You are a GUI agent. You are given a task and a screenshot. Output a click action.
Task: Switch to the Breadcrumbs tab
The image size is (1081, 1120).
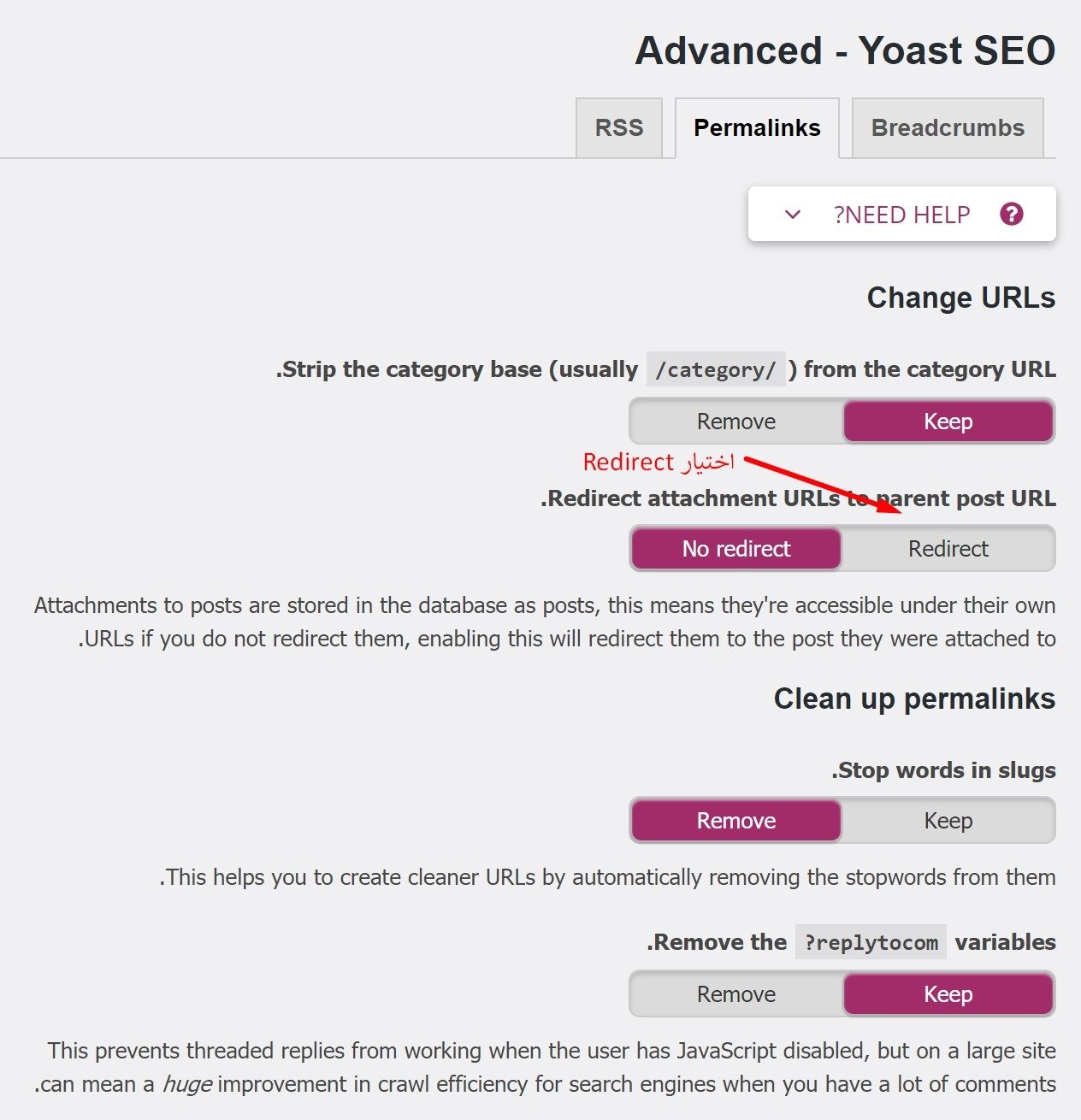coord(948,127)
